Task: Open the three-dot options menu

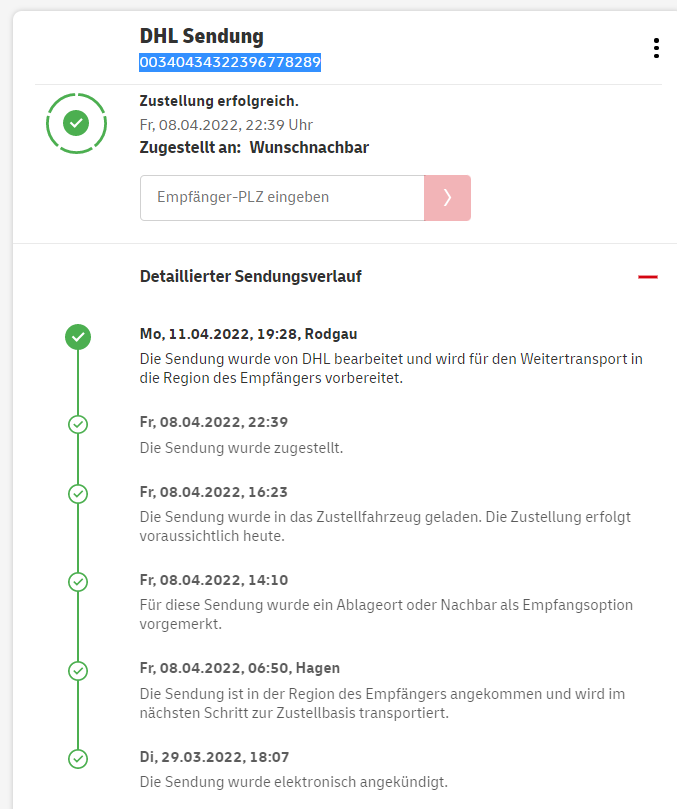Action: (655, 48)
